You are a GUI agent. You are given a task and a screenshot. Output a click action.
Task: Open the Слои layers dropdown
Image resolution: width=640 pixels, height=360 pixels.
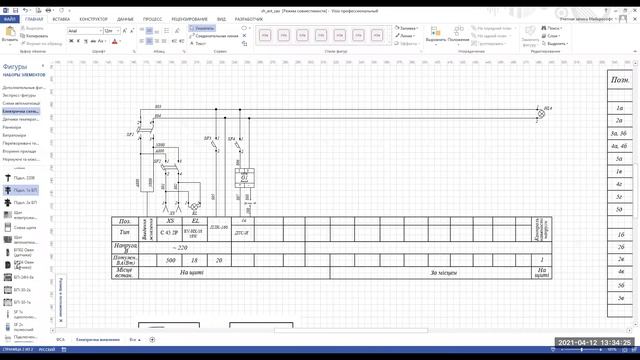551,36
